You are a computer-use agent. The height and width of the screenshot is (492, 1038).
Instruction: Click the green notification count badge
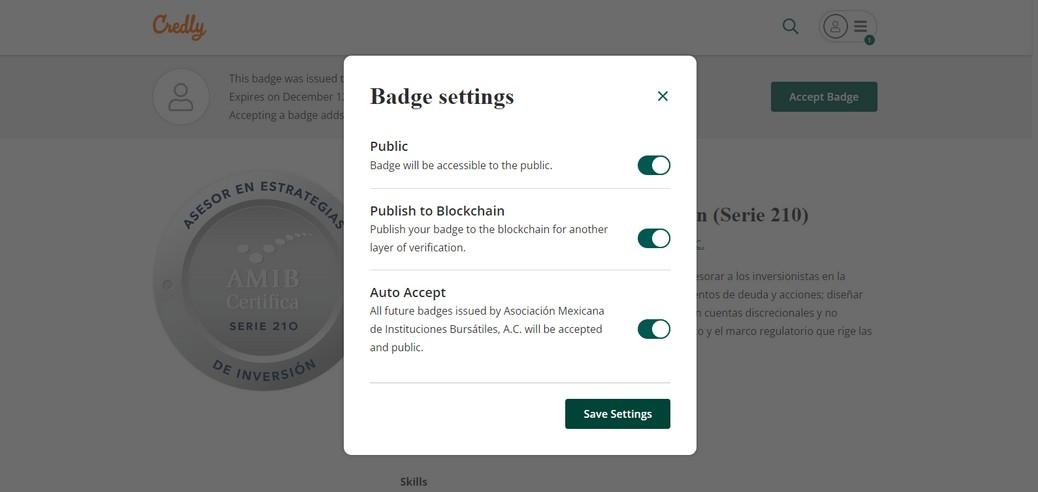tap(869, 40)
